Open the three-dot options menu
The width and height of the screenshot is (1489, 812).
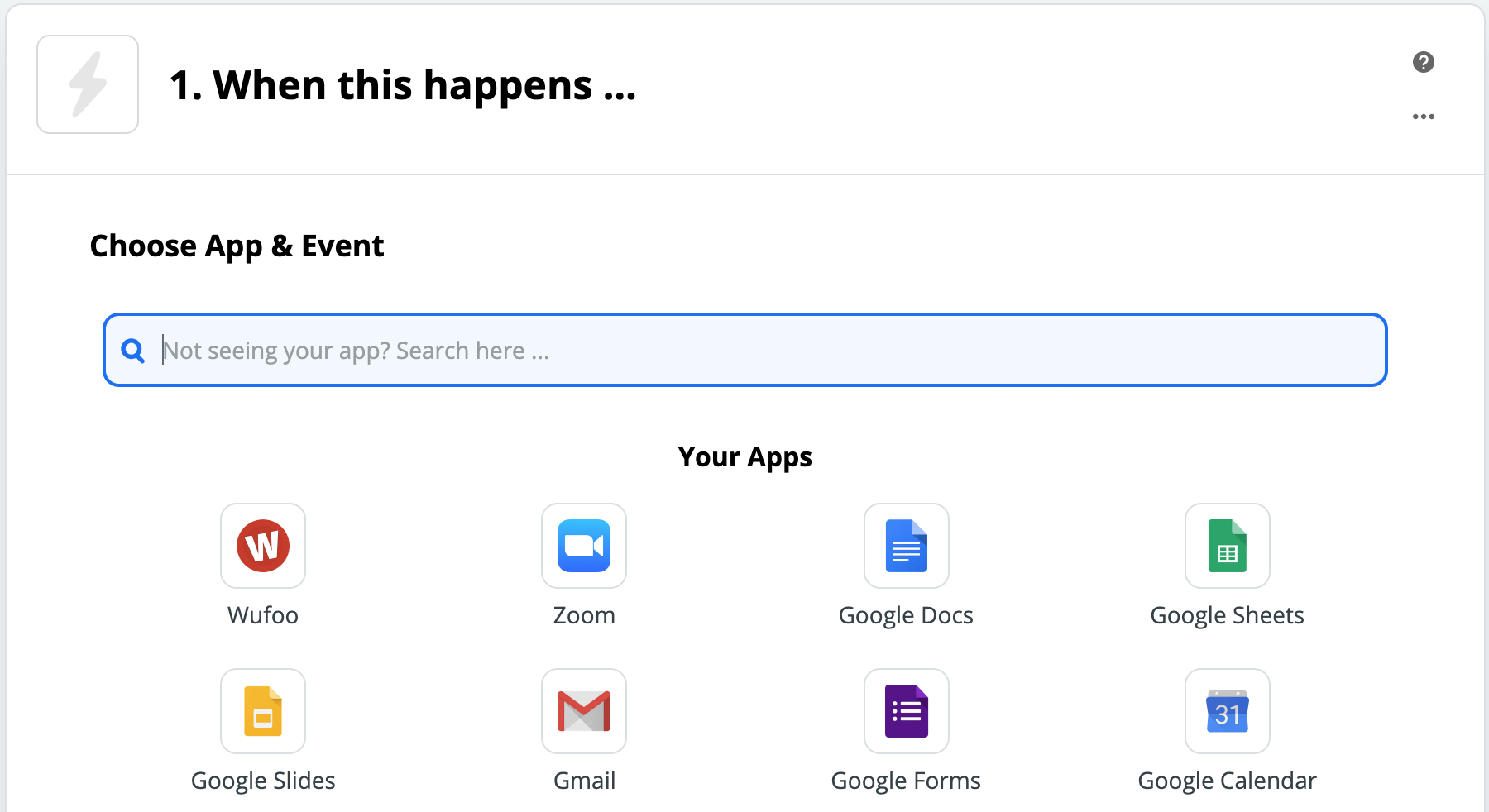point(1423,116)
